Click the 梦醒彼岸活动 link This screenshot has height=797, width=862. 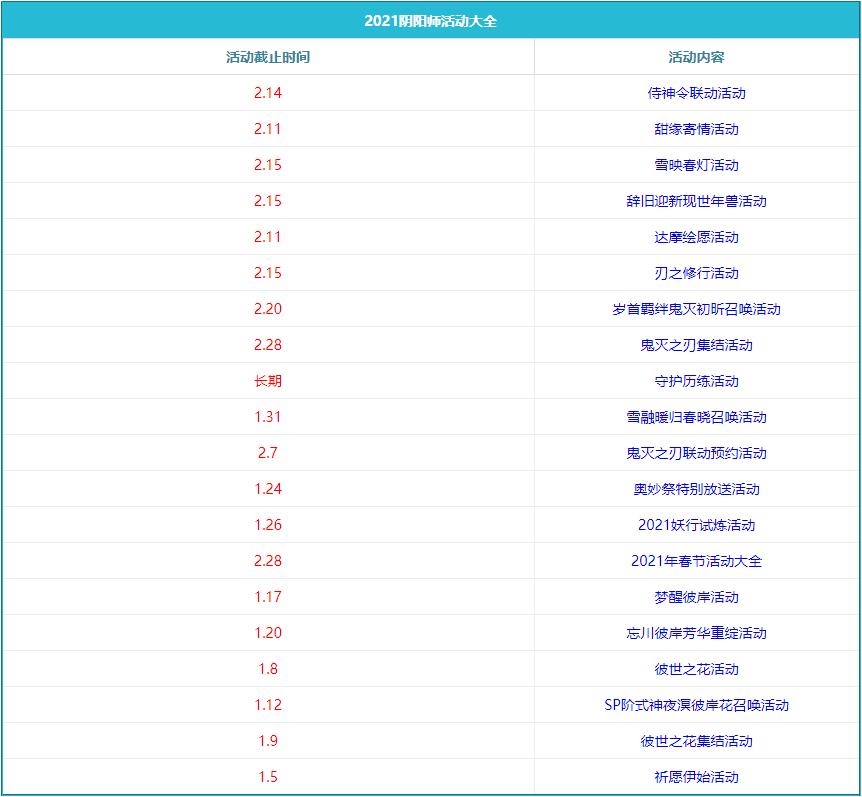[x=696, y=597]
